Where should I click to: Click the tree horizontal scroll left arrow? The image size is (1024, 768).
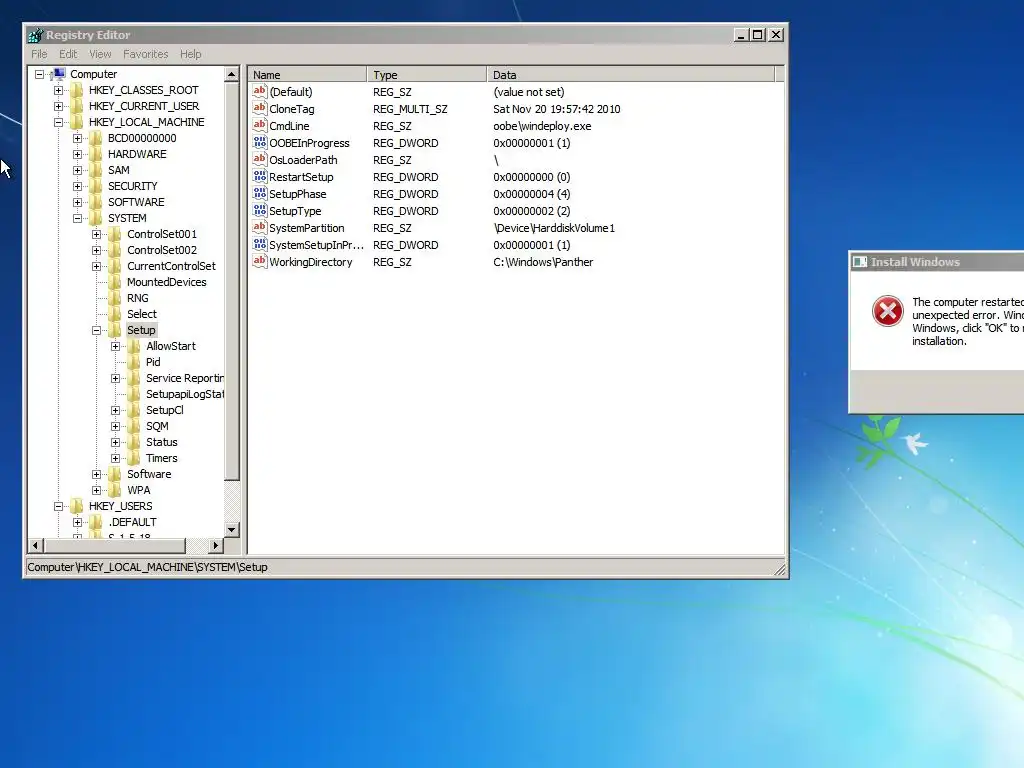coord(35,545)
